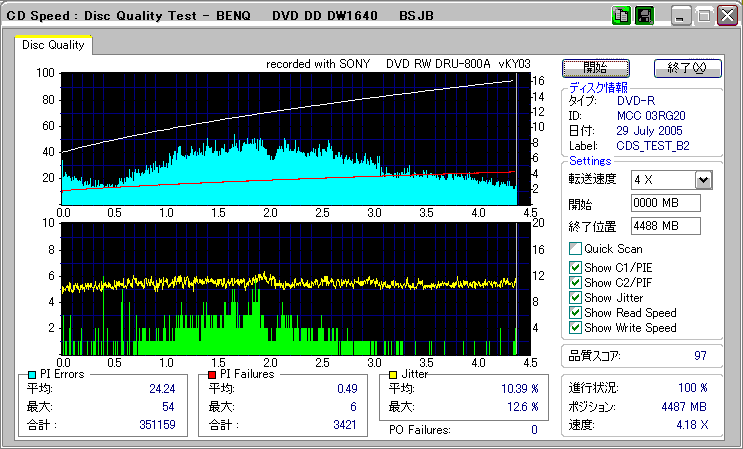The image size is (743, 449).
Task: Uncheck Show C2/PIF option
Action: point(575,282)
